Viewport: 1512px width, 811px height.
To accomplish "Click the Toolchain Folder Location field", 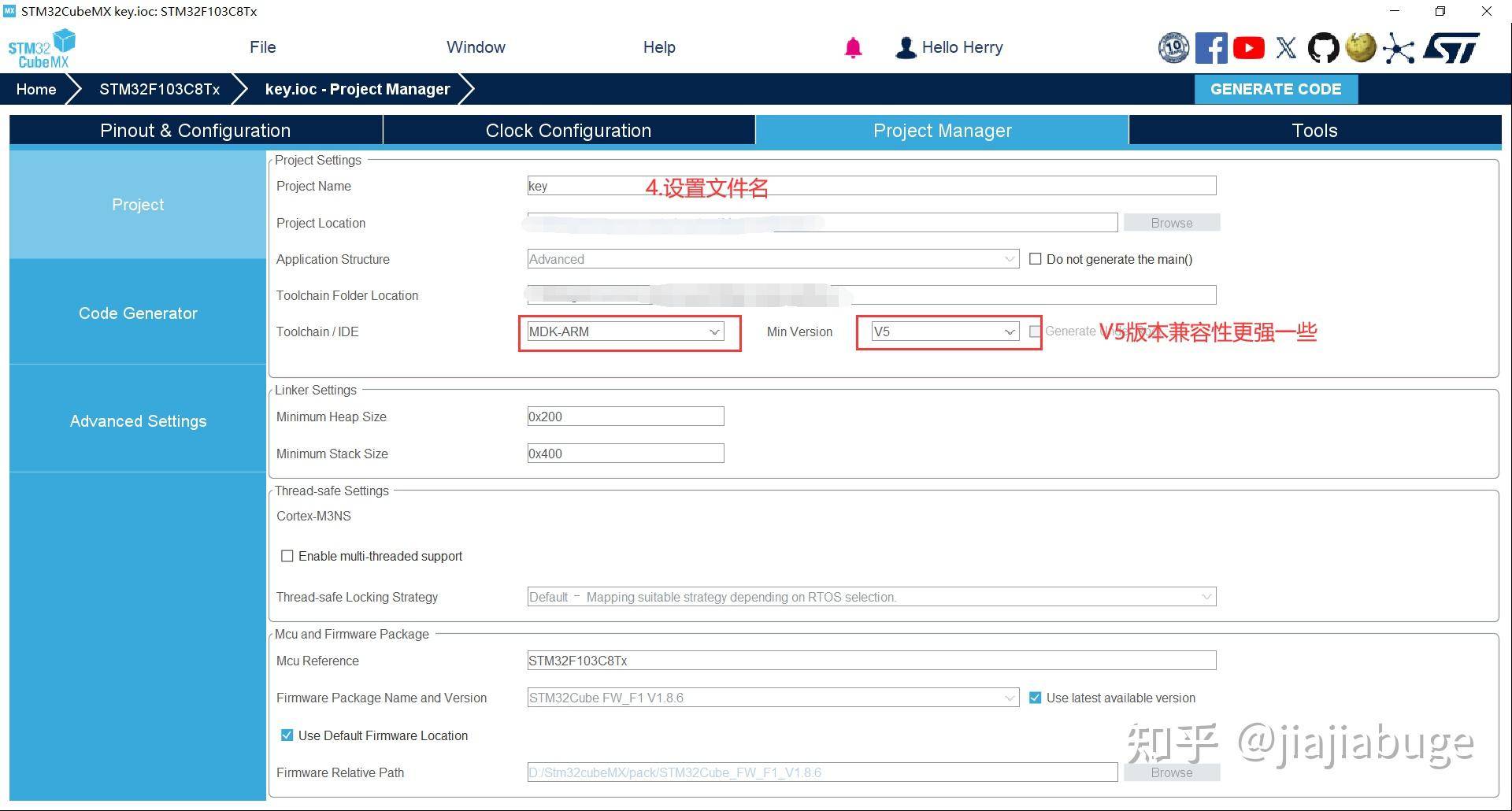I will pyautogui.click(x=872, y=295).
